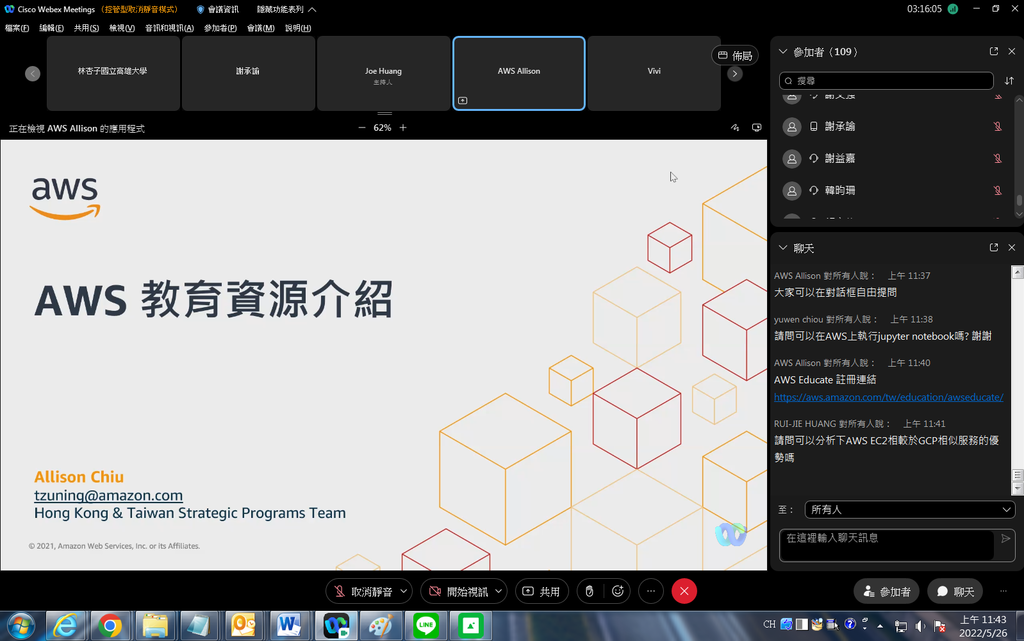The image size is (1024, 641).
Task: Open the 音訊和視訊(A) menu
Action: pos(169,28)
